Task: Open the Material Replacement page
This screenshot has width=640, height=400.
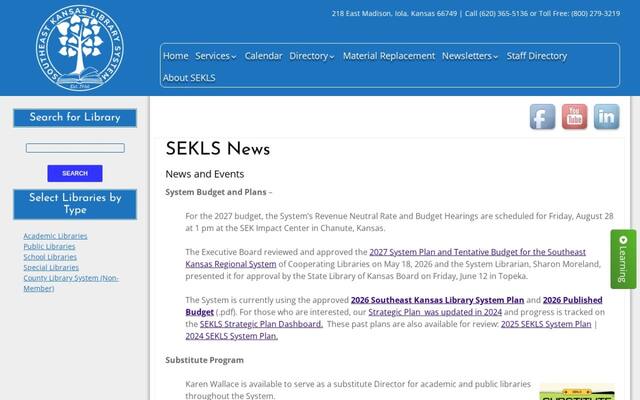Action: pos(389,56)
